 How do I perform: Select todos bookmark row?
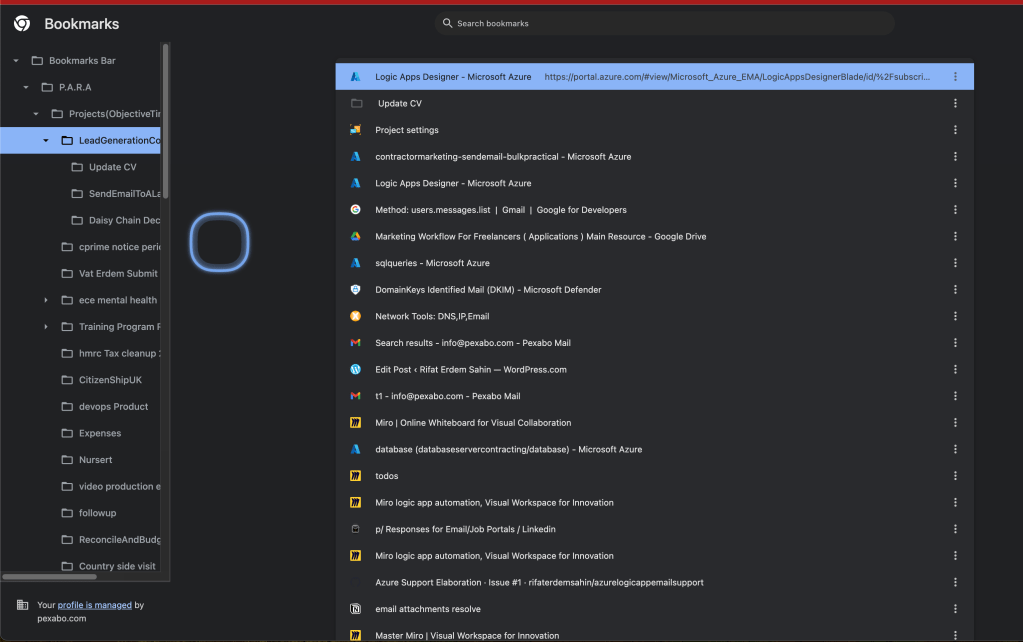tap(654, 476)
